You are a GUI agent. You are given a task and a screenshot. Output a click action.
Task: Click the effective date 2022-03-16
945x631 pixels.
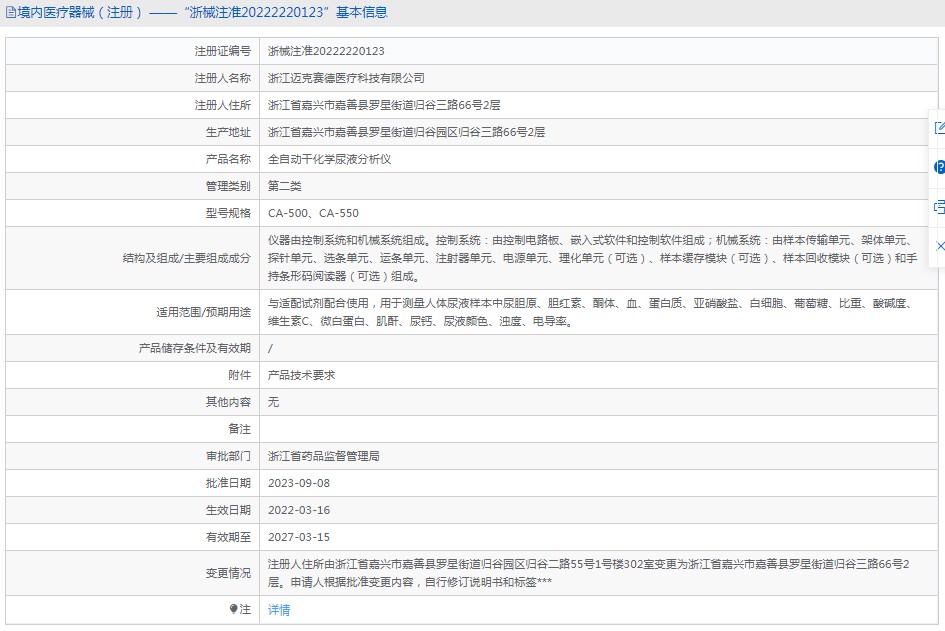point(299,510)
